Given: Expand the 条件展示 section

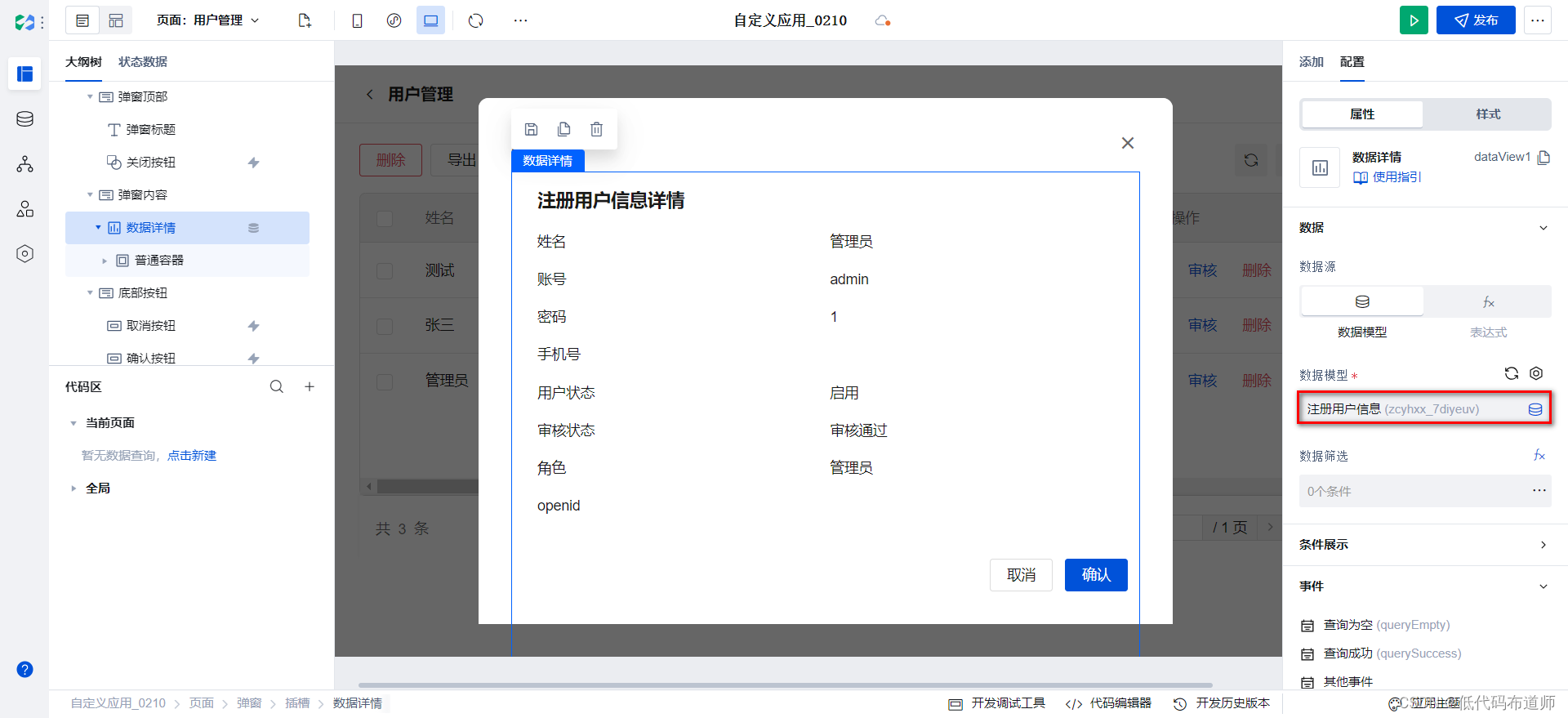Looking at the screenshot, I should tap(1543, 545).
